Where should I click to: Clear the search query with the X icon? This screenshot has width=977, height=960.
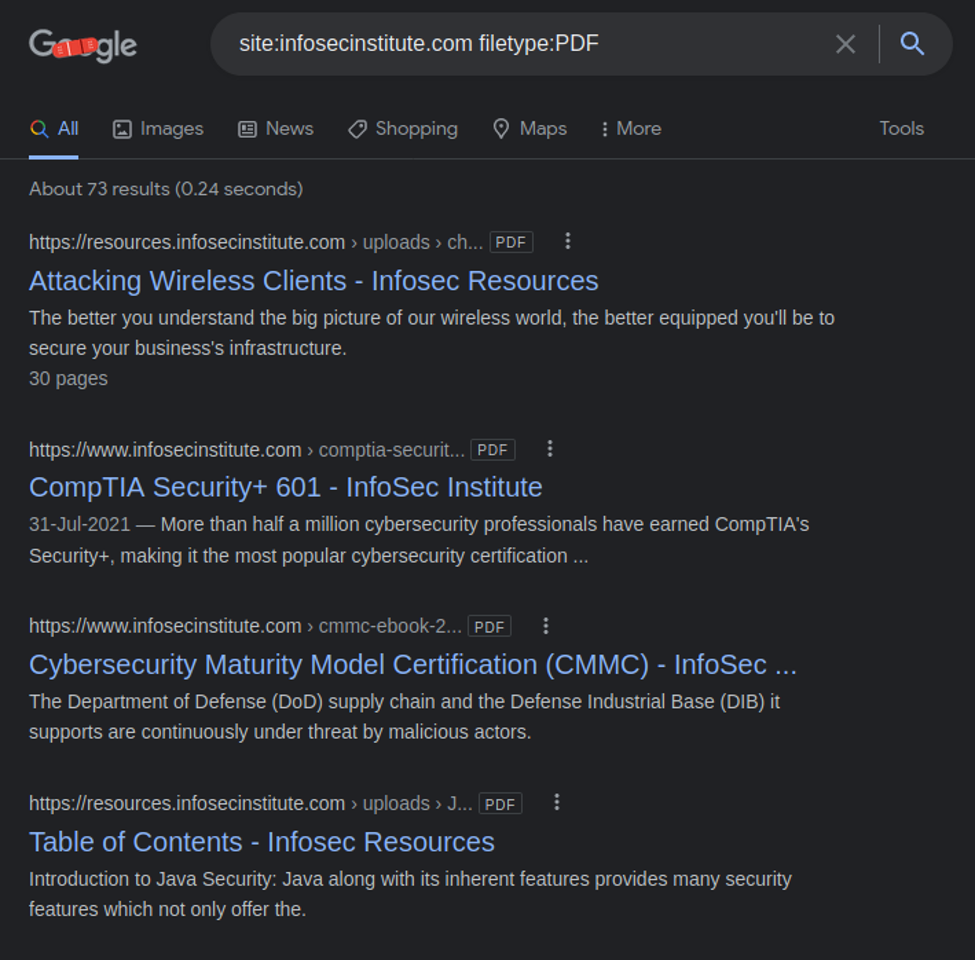tap(845, 44)
